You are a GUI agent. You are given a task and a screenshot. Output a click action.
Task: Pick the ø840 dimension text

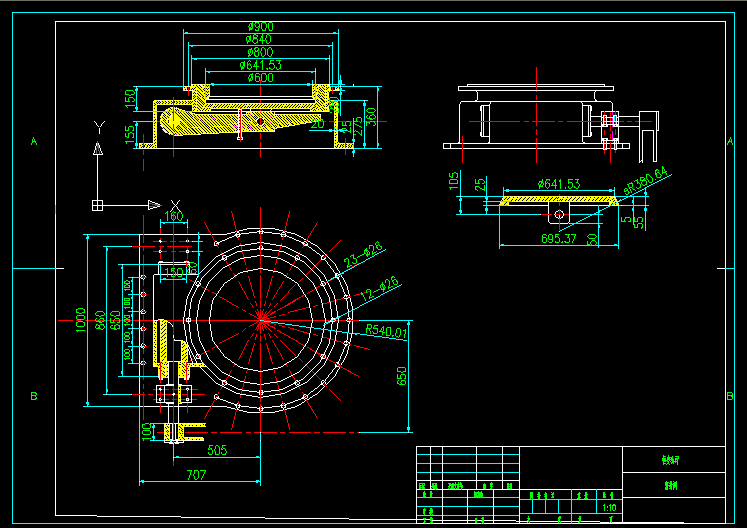pos(260,39)
